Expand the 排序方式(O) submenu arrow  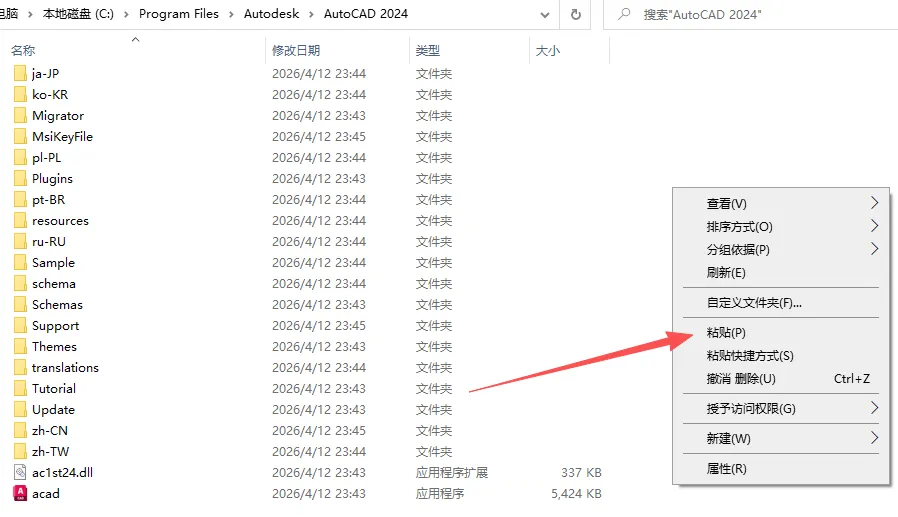point(874,226)
